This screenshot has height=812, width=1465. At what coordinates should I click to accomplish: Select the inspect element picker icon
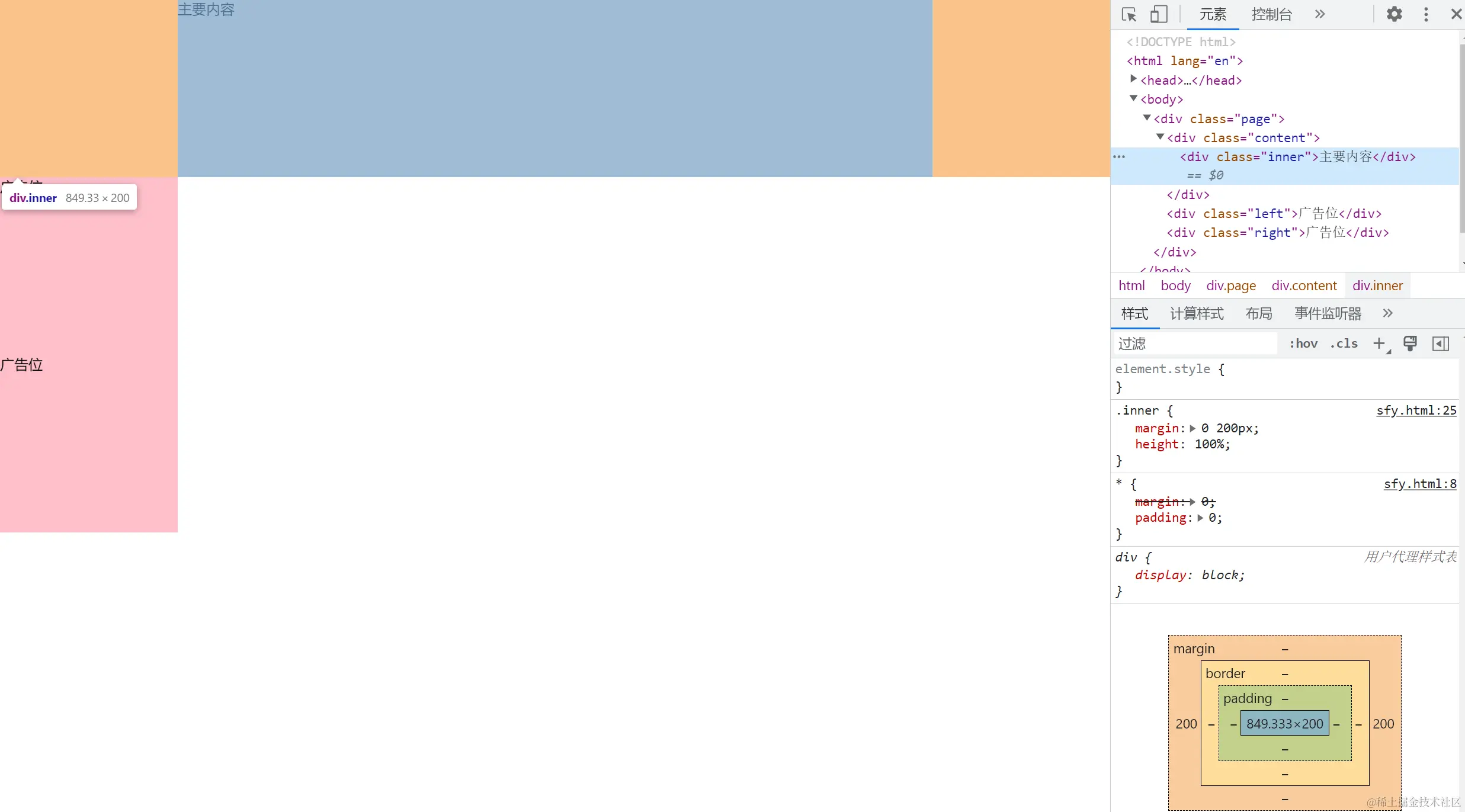coord(1129,14)
